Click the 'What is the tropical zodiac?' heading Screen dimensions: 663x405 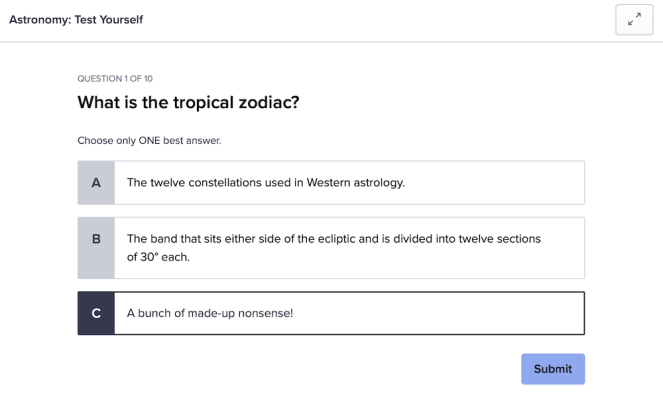coord(188,103)
